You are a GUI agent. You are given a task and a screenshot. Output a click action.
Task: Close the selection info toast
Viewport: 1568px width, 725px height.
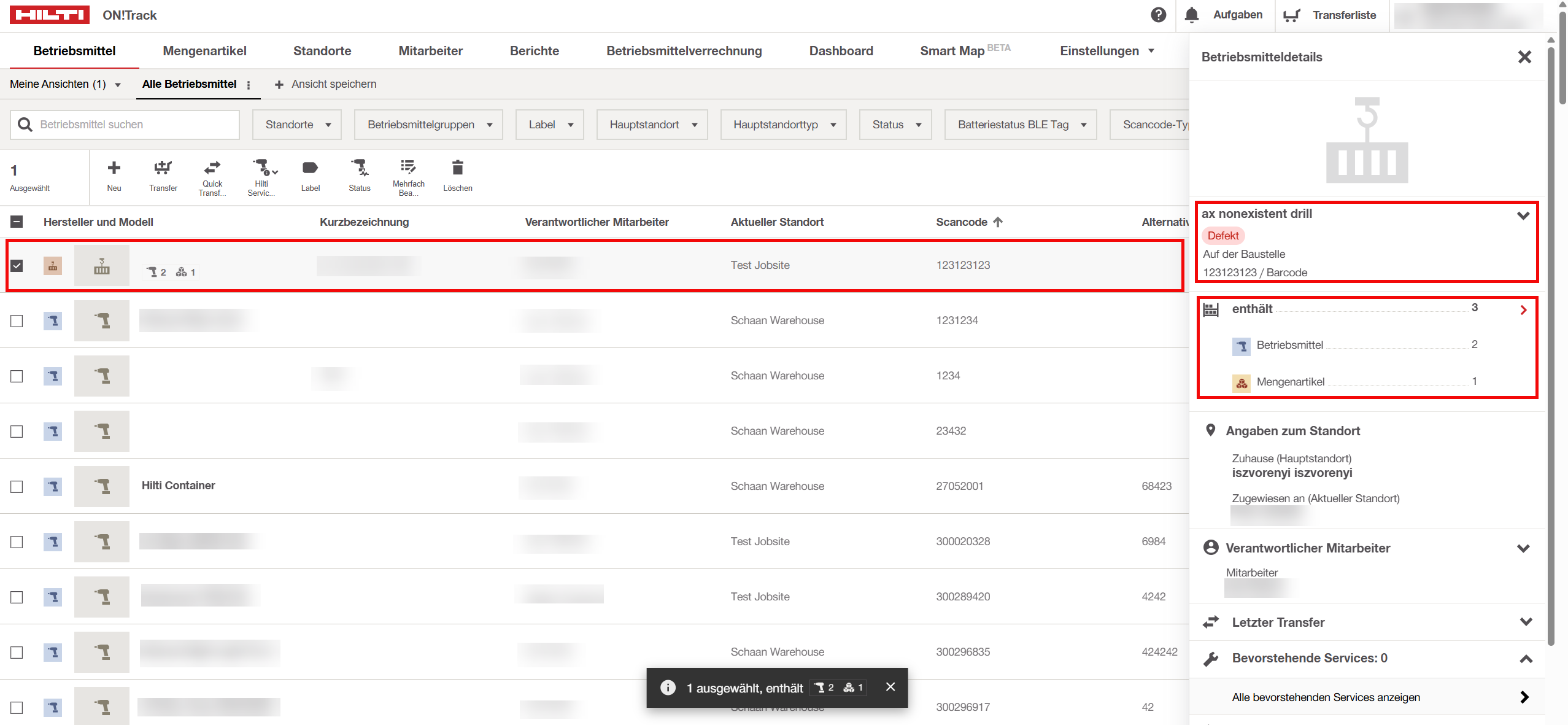[890, 687]
